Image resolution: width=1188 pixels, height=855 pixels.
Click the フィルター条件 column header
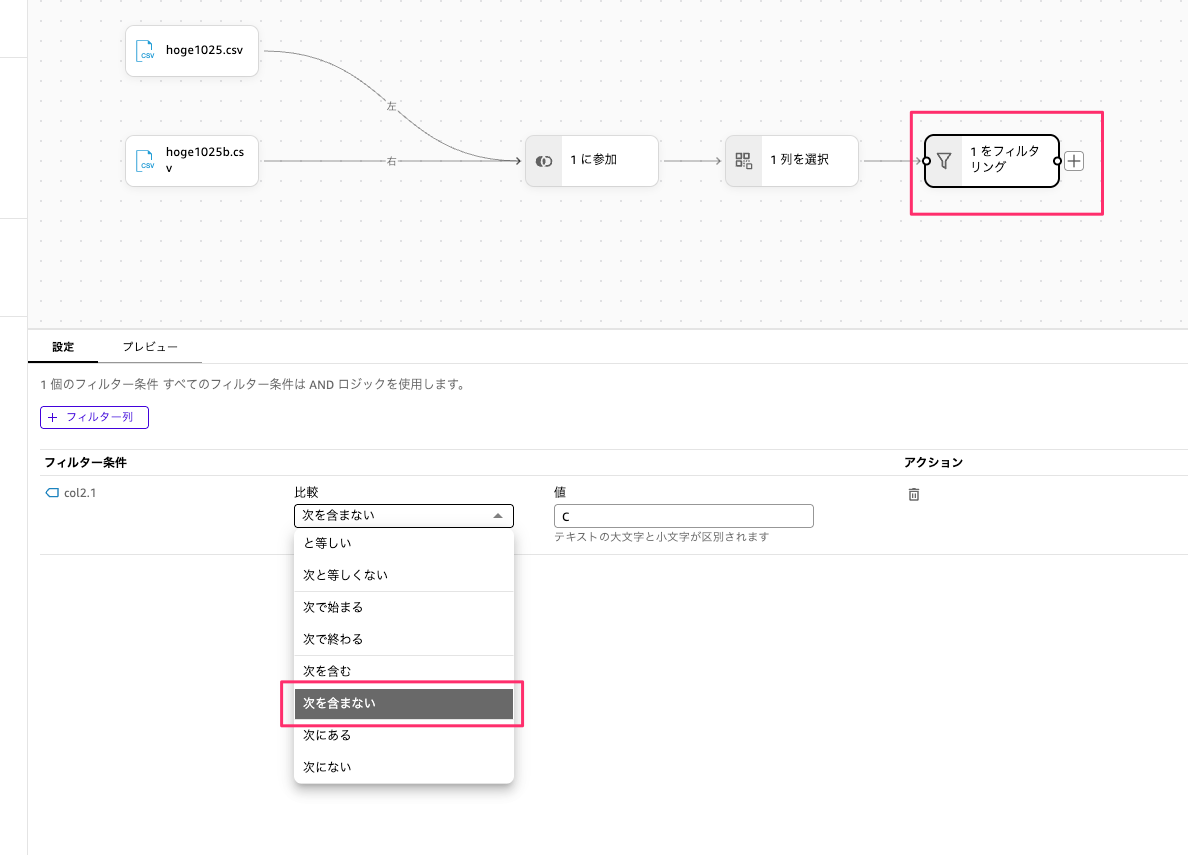(x=86, y=462)
